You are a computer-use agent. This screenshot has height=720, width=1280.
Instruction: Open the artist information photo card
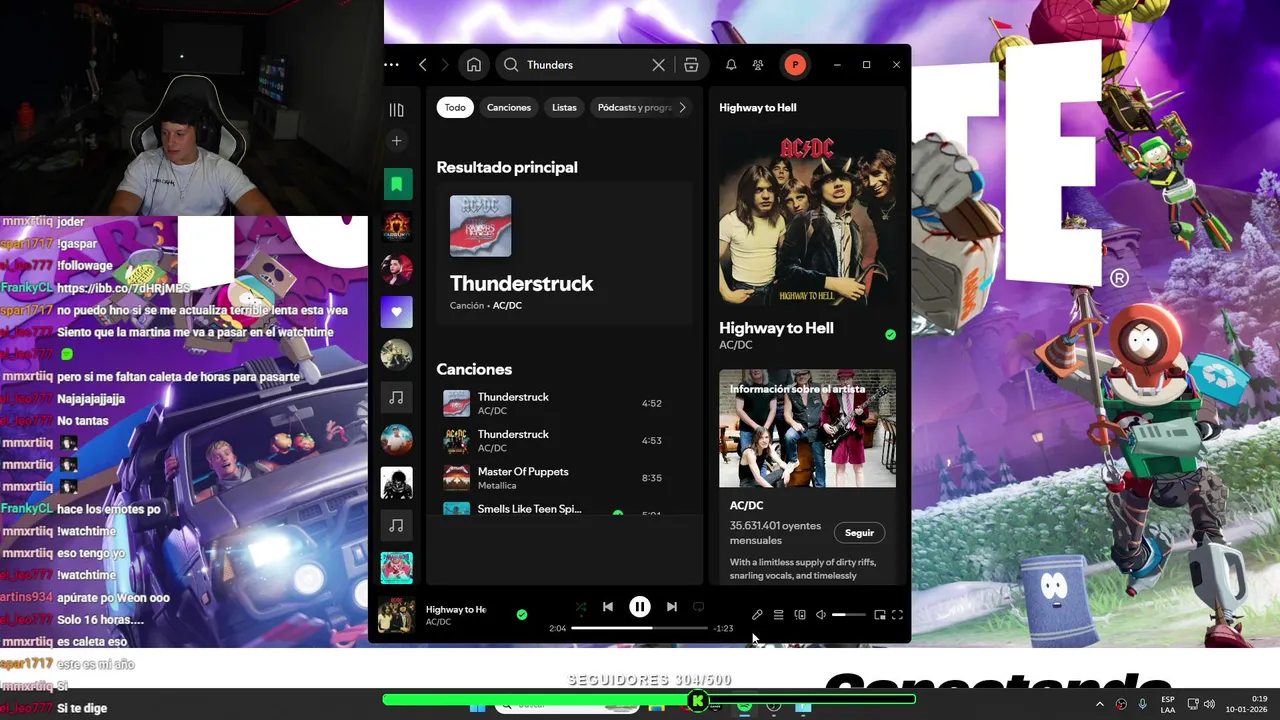click(807, 428)
